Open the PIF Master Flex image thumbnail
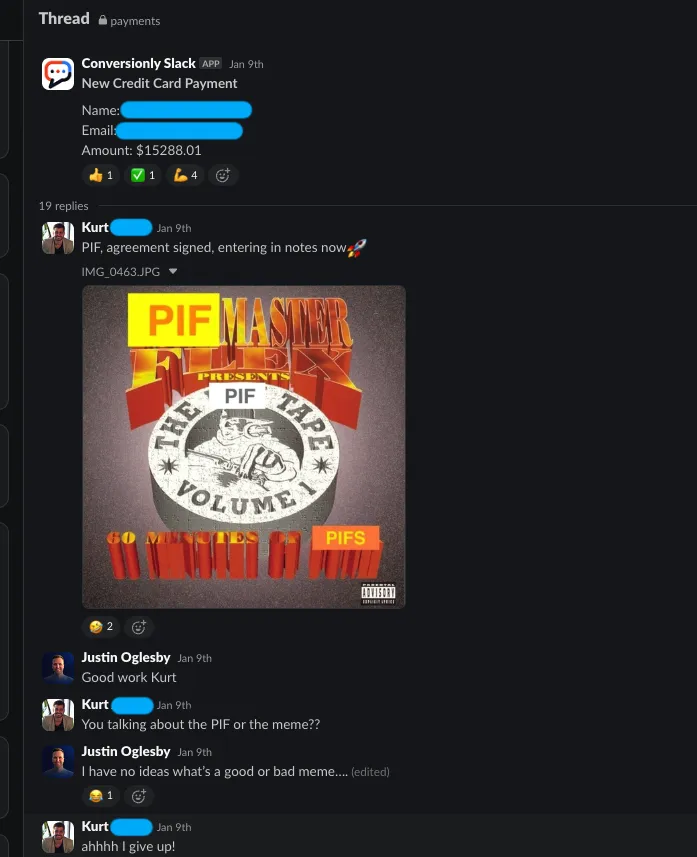Screen dimensions: 697x857 click(244, 447)
